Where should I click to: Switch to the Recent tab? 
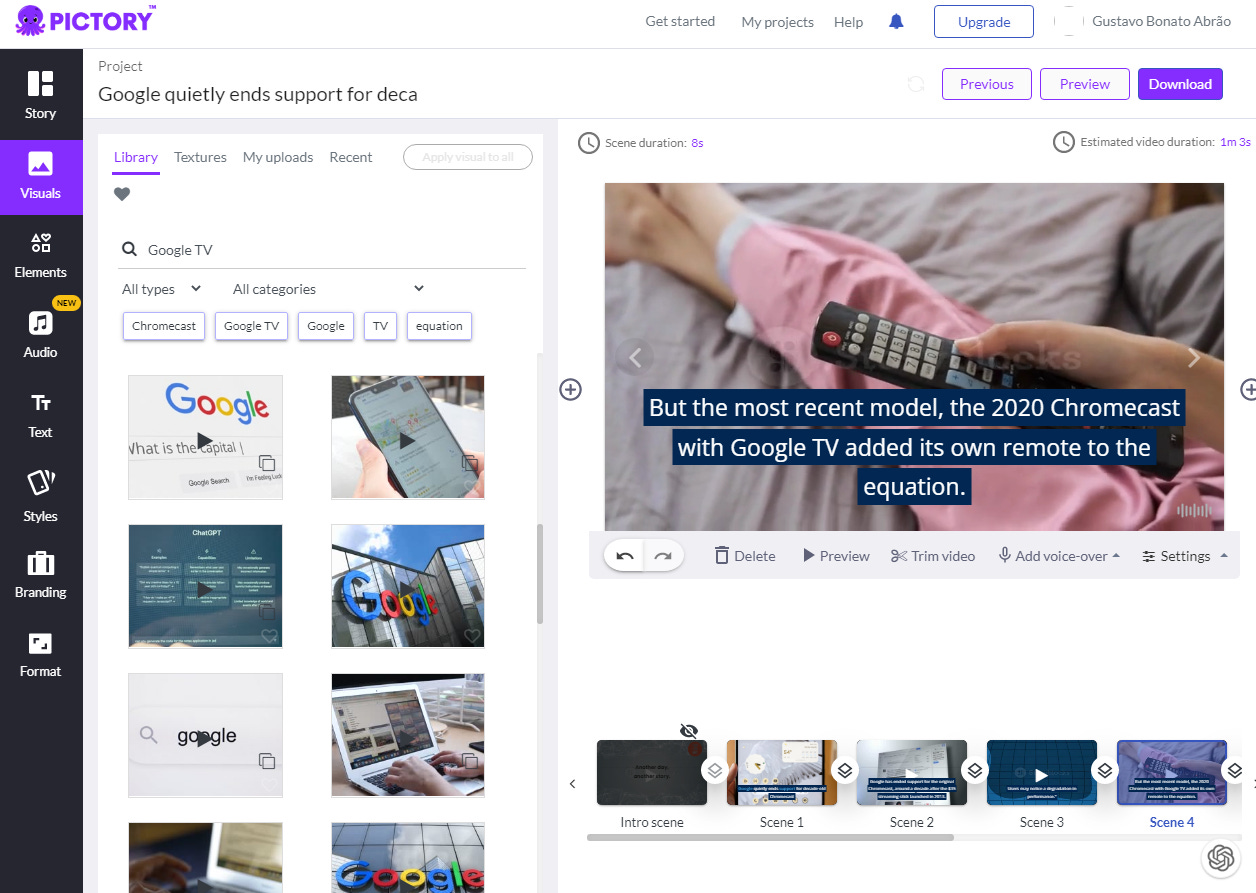pos(351,157)
